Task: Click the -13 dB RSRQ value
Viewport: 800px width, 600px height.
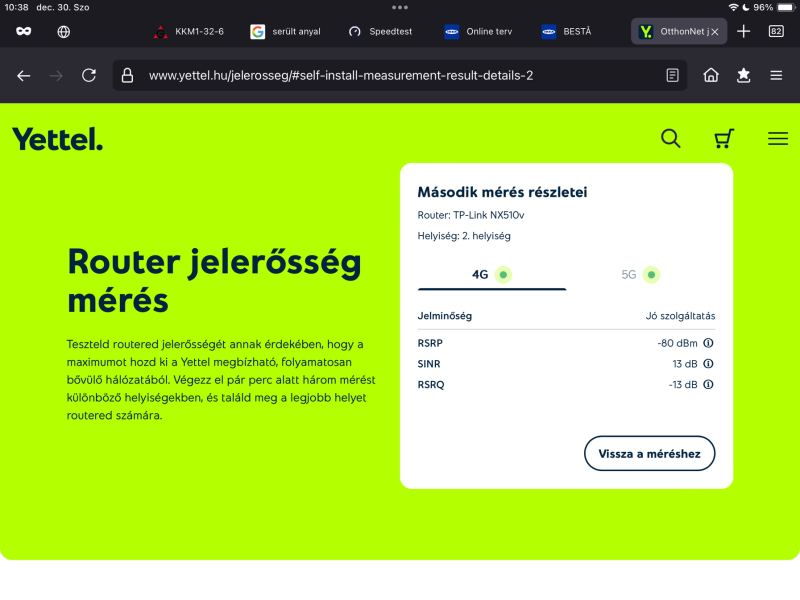Action: 683,385
